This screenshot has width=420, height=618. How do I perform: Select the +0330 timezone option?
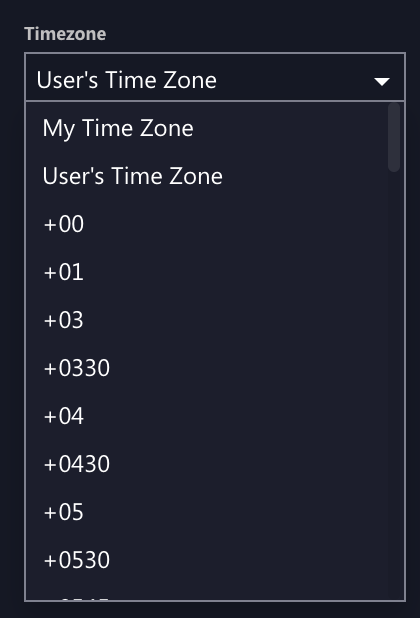click(206, 368)
